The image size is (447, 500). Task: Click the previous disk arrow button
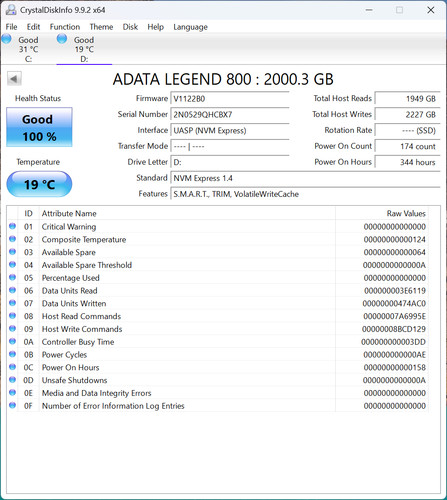14,79
